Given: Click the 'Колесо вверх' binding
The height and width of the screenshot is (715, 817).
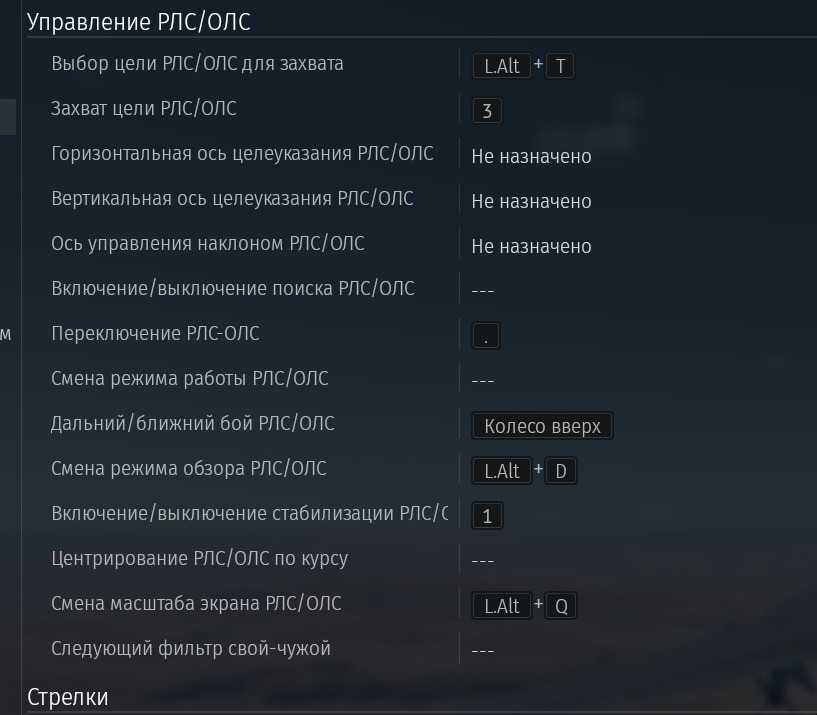Looking at the screenshot, I should [x=542, y=426].
